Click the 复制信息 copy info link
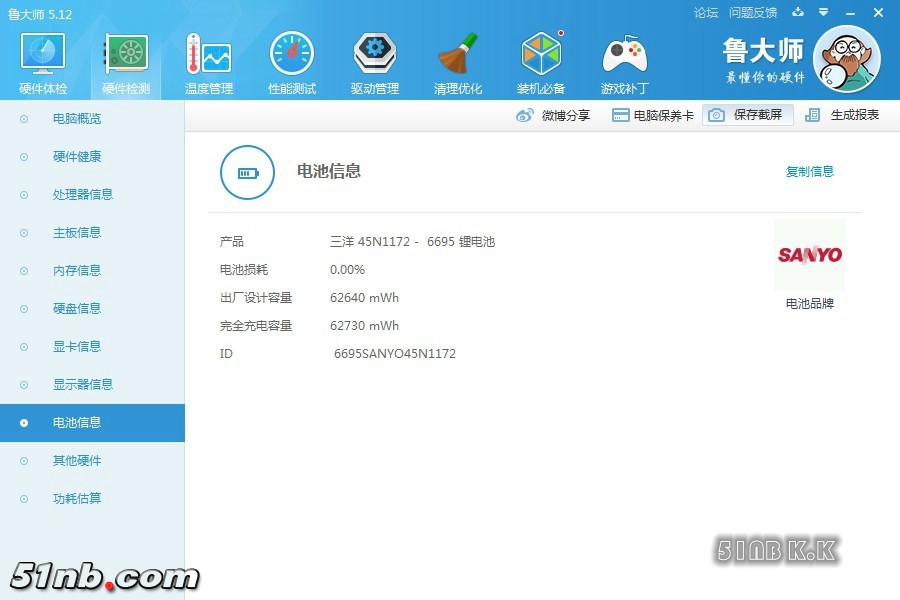Image resolution: width=900 pixels, height=600 pixels. tap(809, 172)
